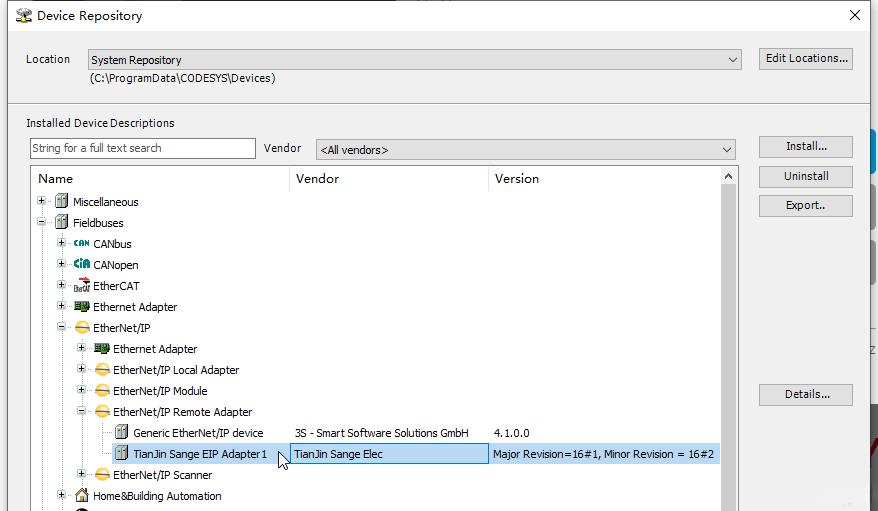
Task: Expand the CANopen node
Action: click(x=62, y=264)
